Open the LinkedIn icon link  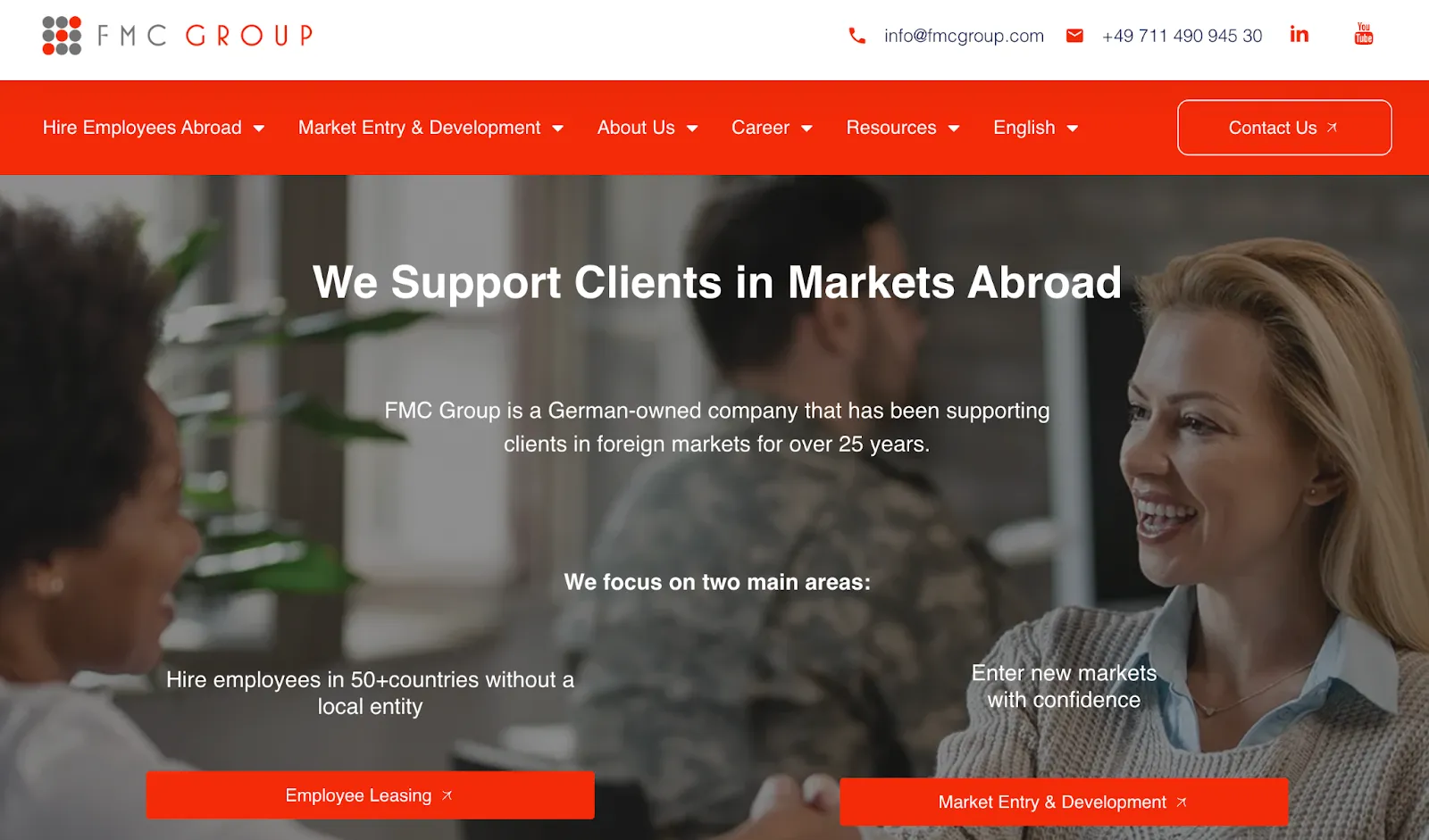tap(1299, 35)
